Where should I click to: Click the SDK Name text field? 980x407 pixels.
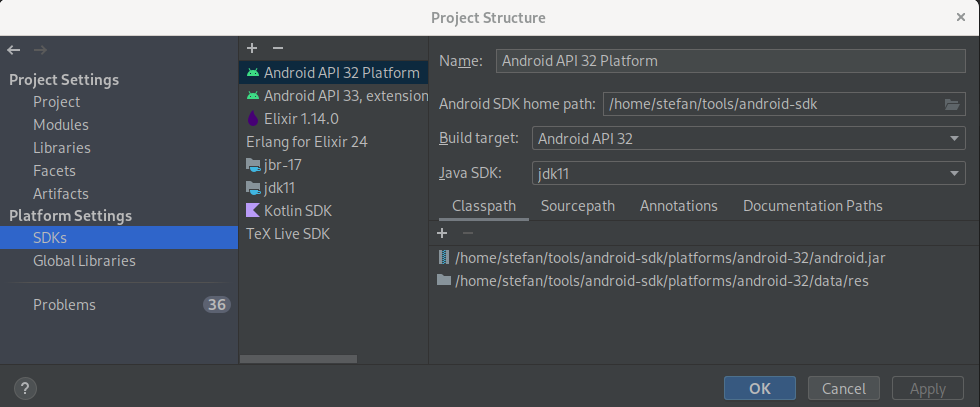click(730, 61)
